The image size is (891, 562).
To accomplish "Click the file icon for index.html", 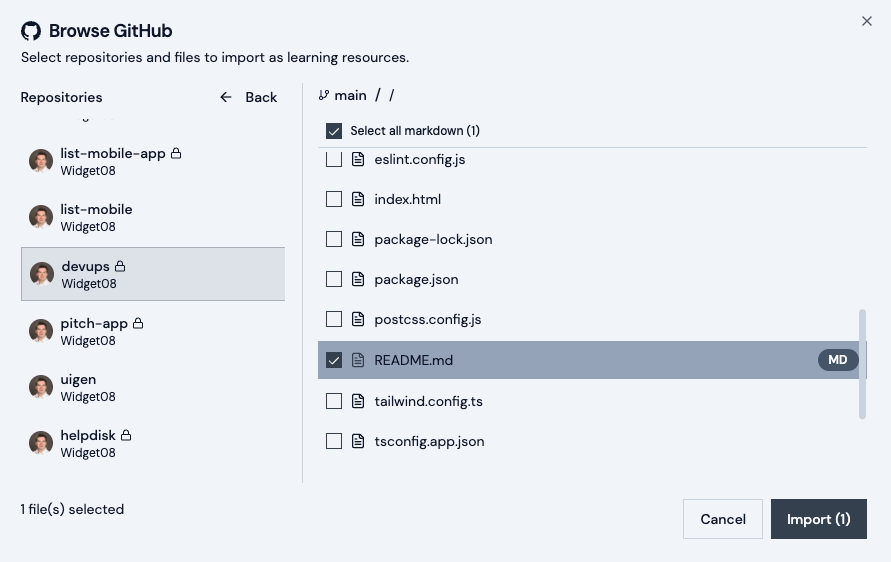I will coord(358,200).
